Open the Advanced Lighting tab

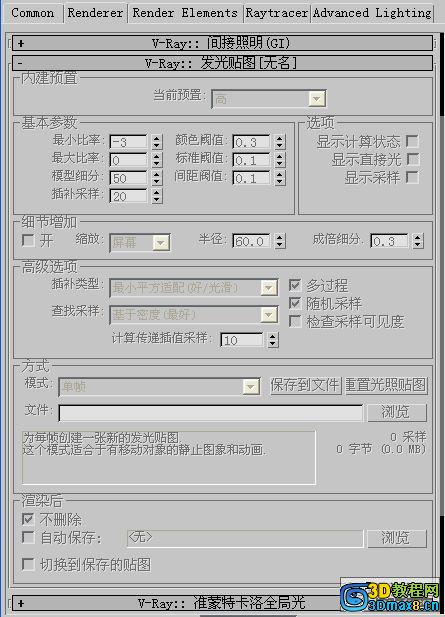(372, 13)
